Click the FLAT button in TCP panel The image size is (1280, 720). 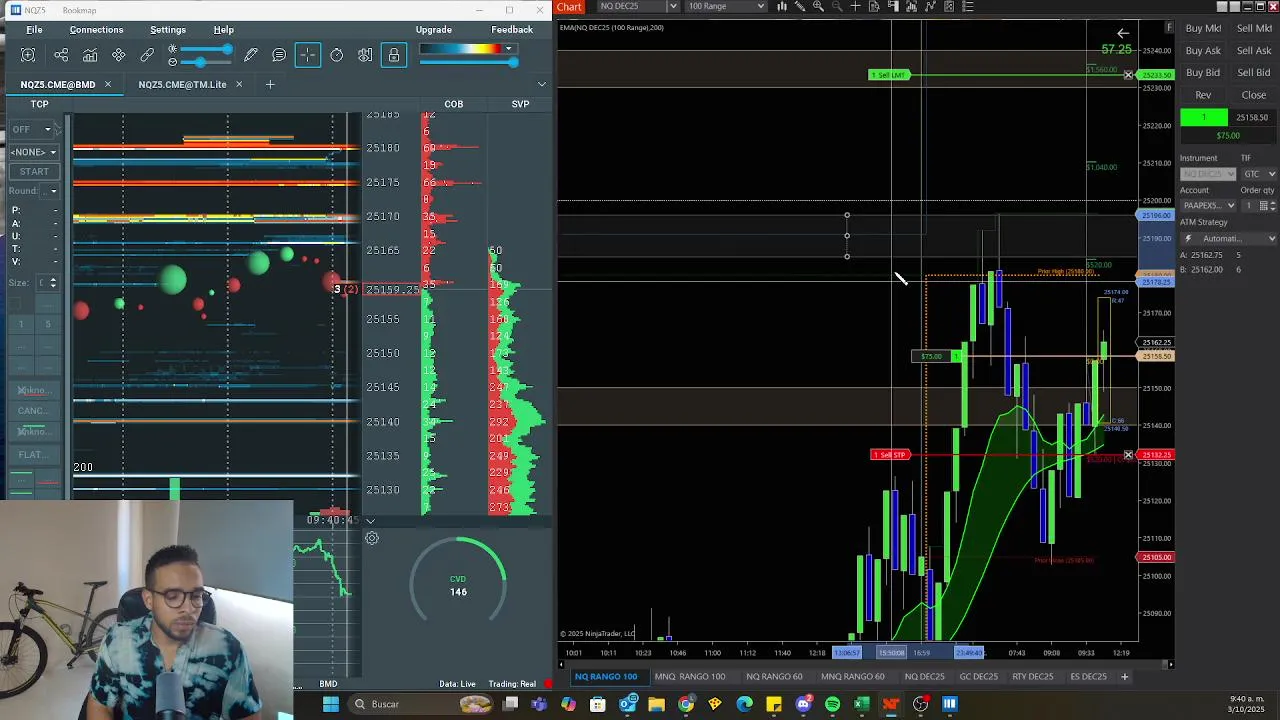click(x=34, y=455)
